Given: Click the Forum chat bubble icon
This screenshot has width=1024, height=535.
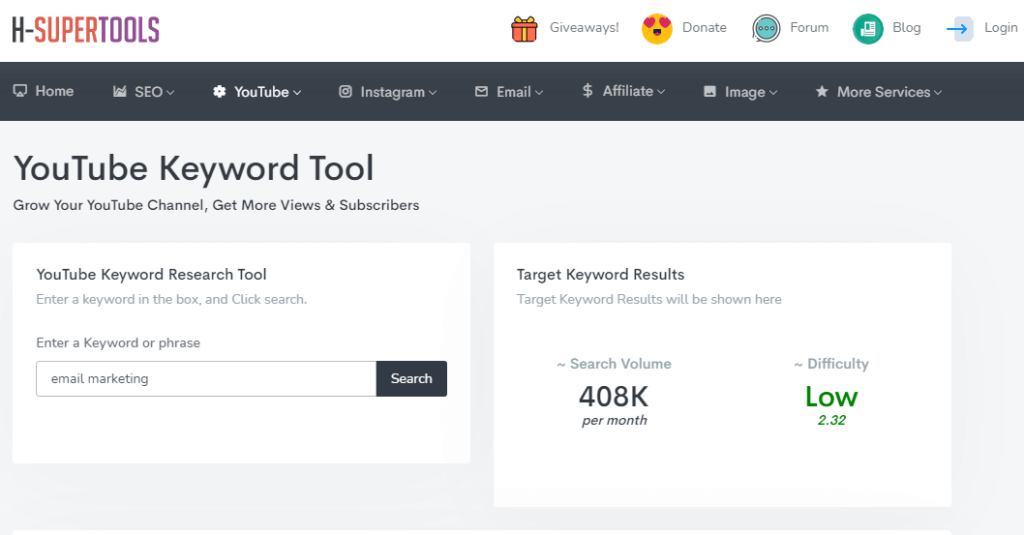Looking at the screenshot, I should click(767, 29).
